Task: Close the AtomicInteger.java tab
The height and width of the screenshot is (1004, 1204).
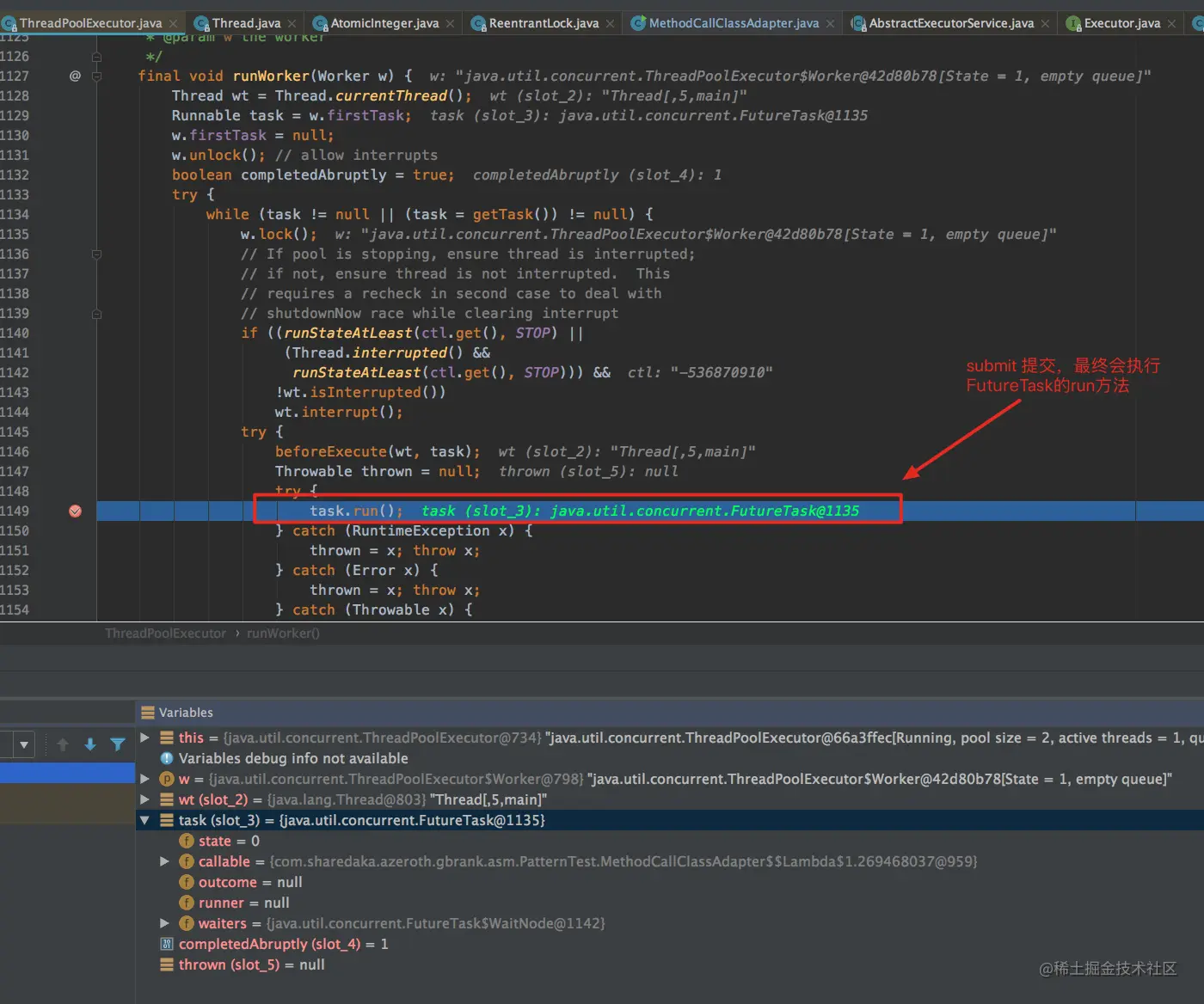Action: pos(450,23)
